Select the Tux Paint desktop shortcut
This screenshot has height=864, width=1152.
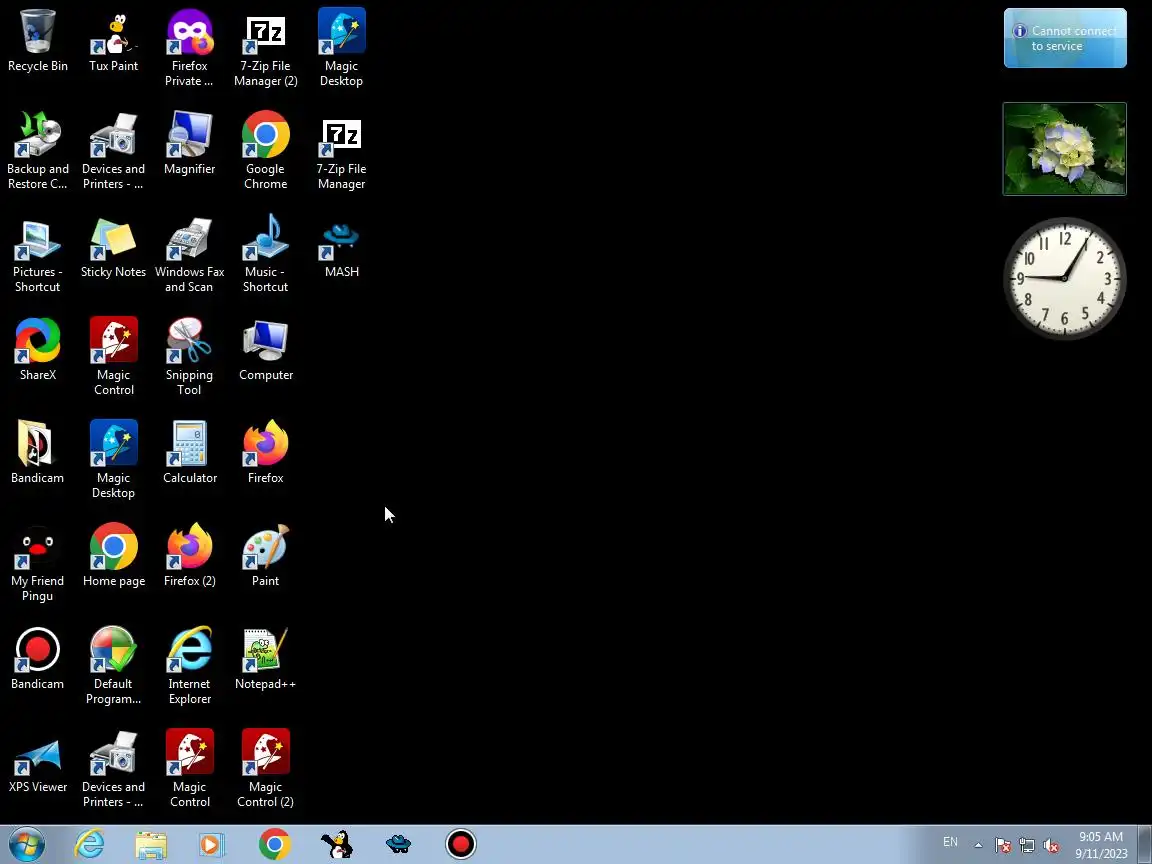(113, 40)
